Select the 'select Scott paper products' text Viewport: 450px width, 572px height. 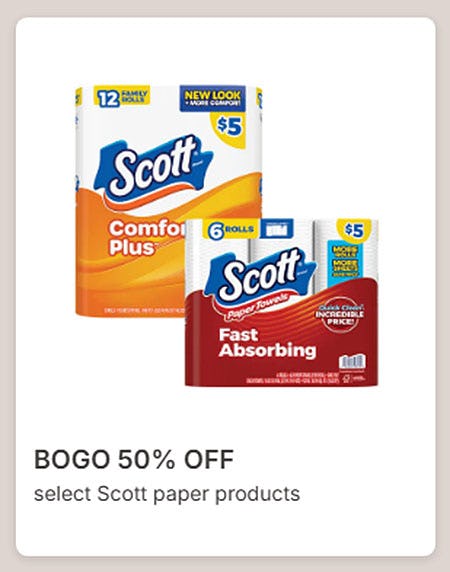(x=167, y=494)
